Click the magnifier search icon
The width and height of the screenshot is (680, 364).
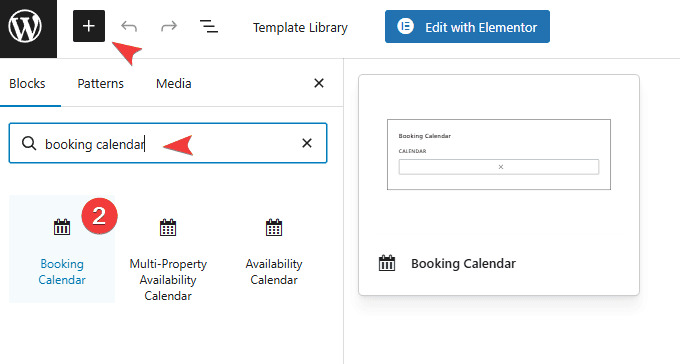point(29,144)
